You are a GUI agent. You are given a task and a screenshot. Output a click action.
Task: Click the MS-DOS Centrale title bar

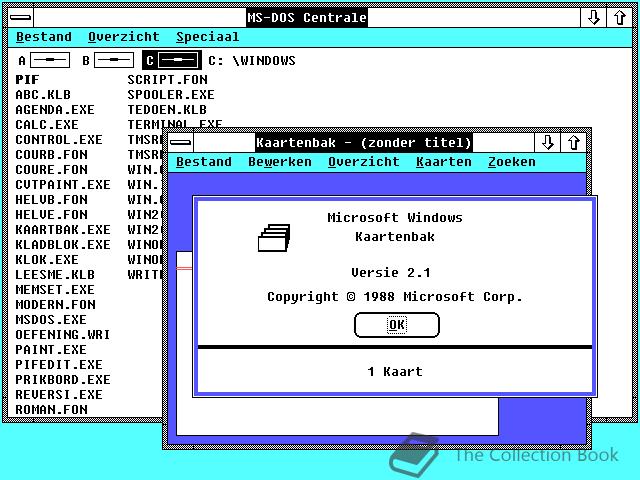click(307, 18)
